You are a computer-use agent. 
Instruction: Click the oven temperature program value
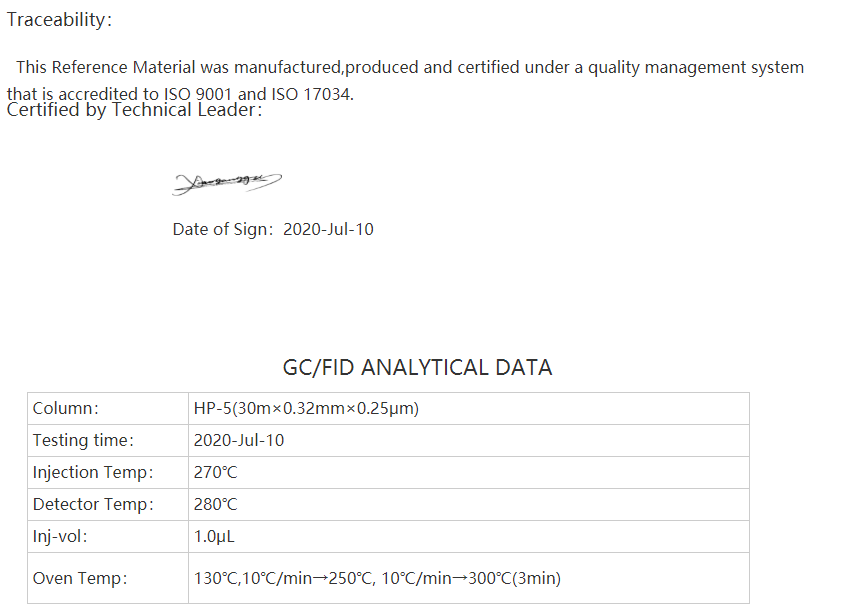click(x=377, y=578)
